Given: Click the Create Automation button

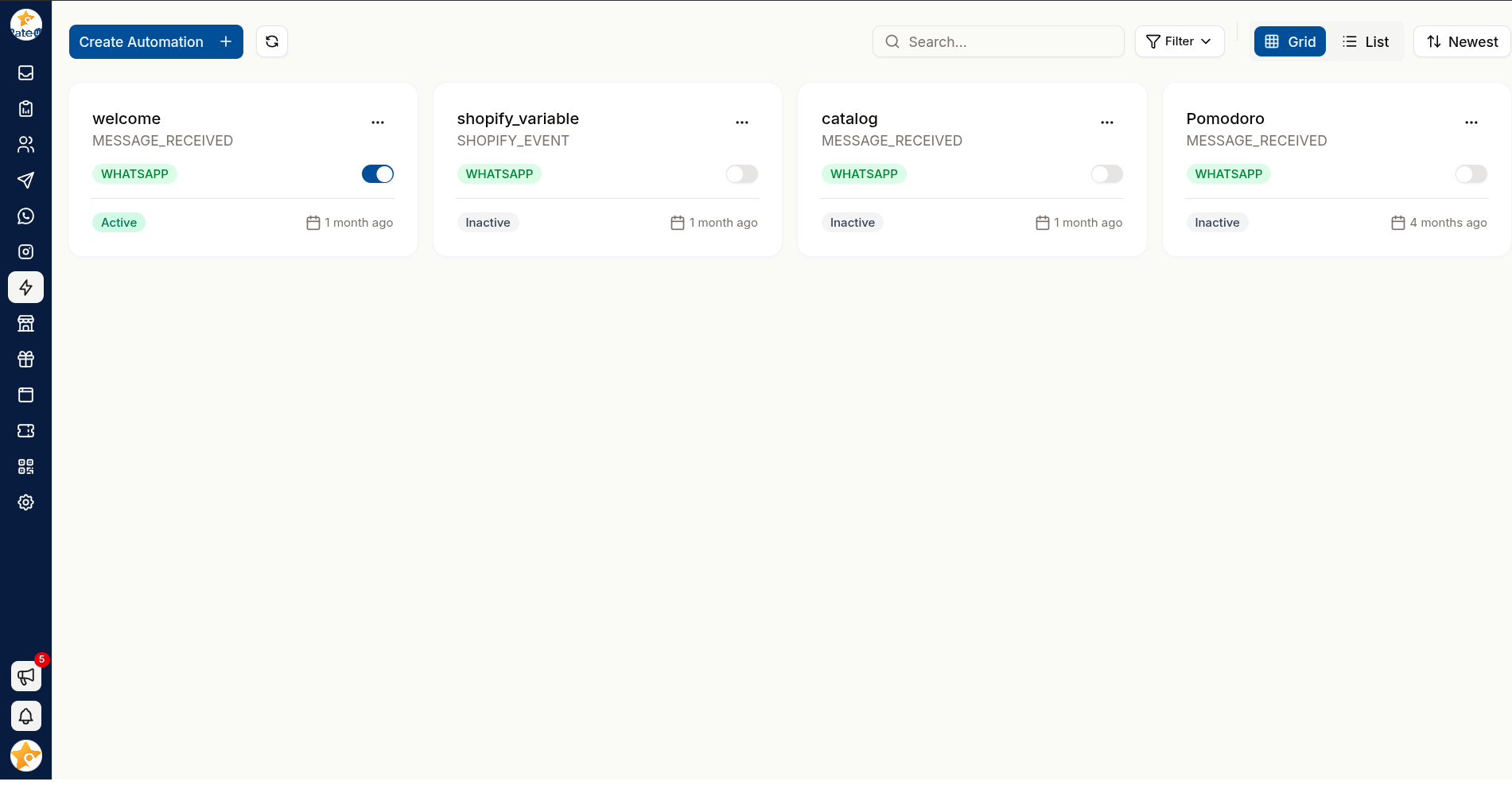Looking at the screenshot, I should [156, 41].
